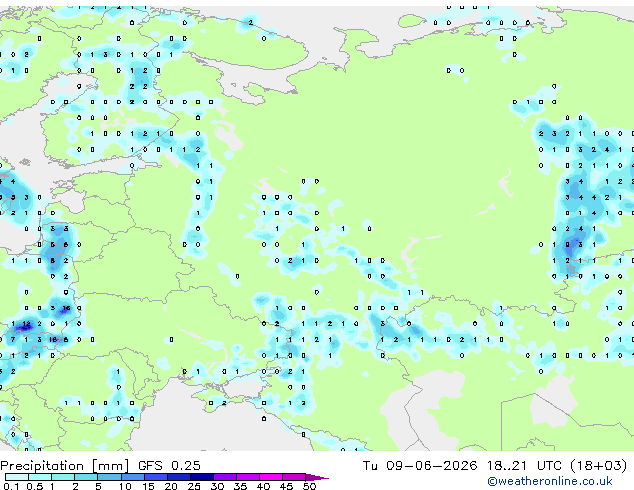Click the 25–30 mm navy legend swatch
Viewport: 634px width, 490px height.
tap(202, 477)
